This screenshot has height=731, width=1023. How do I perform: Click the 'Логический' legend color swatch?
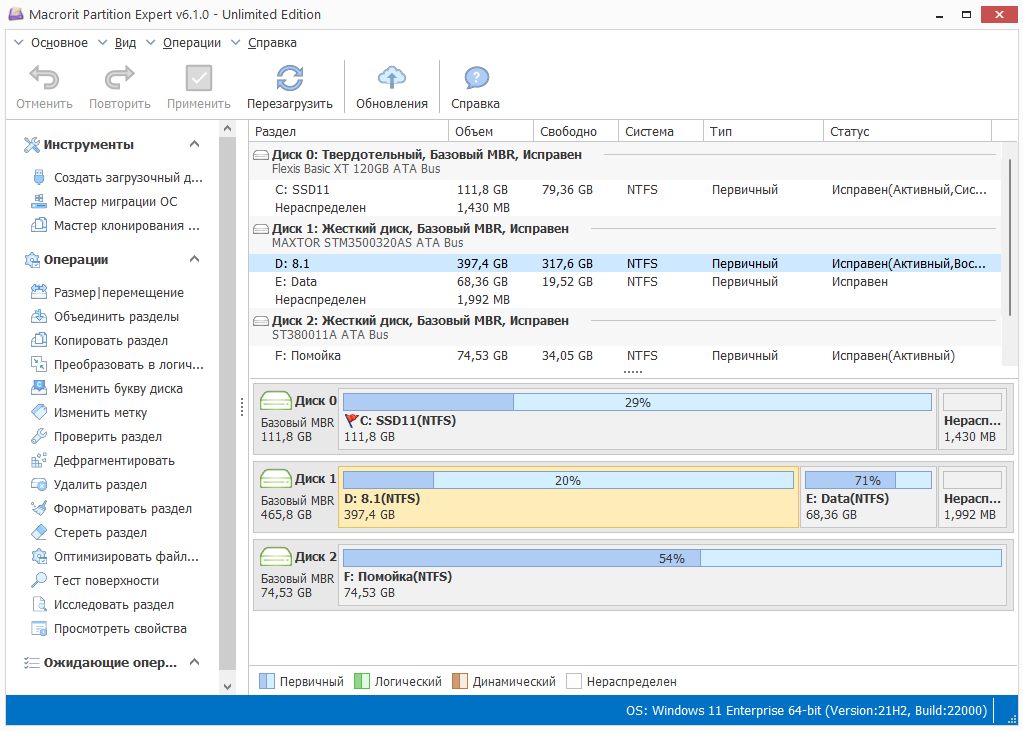(361, 681)
